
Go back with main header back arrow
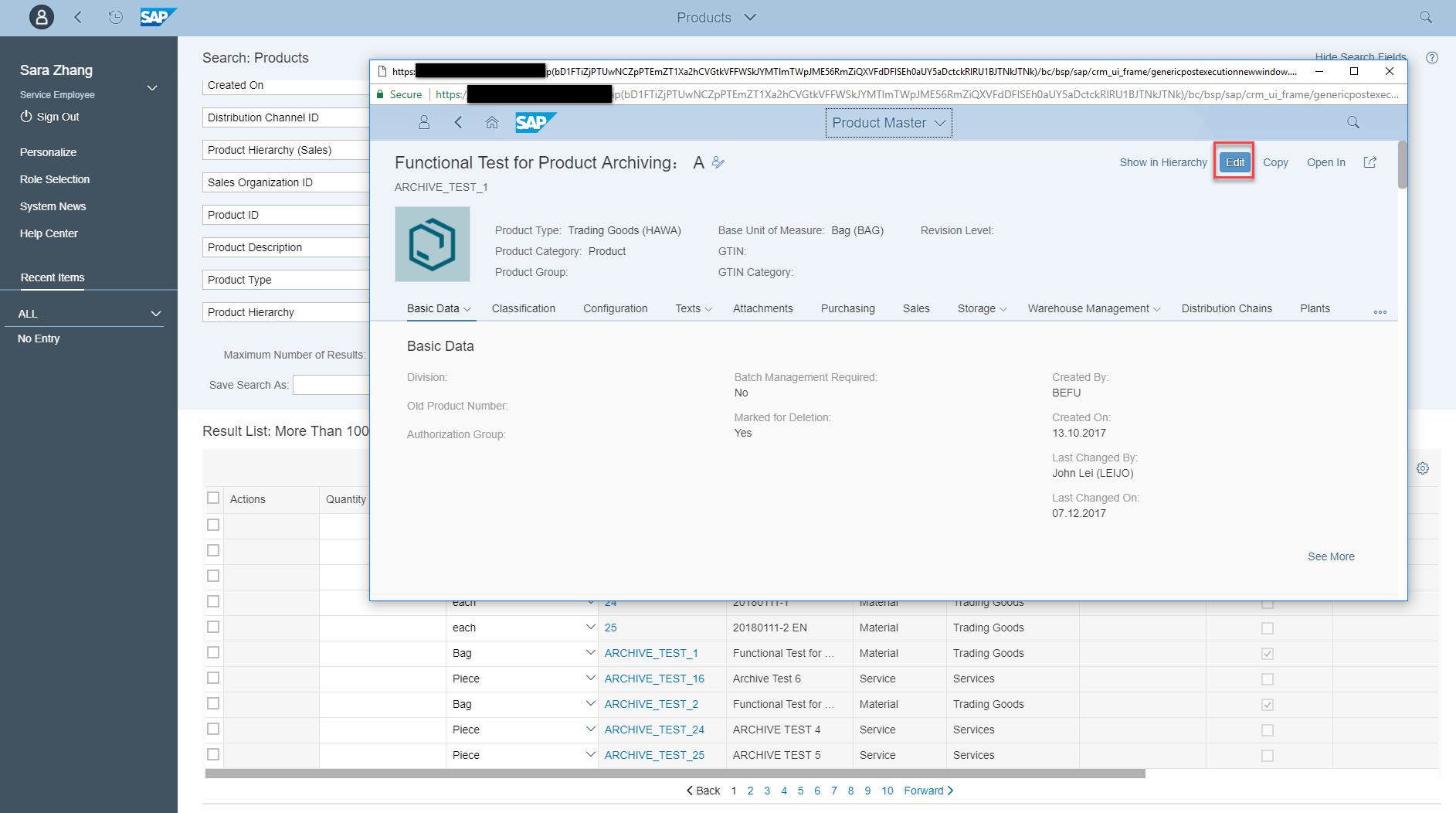coord(78,17)
